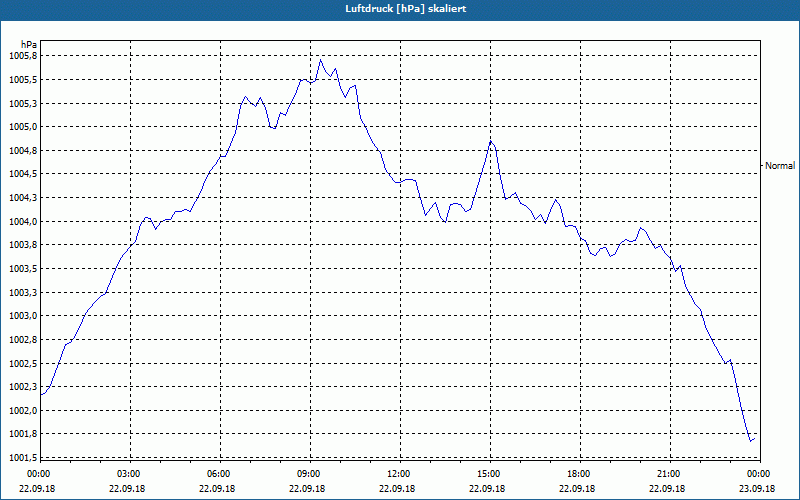This screenshot has width=800, height=500.
Task: Click the chart title "Luftdruck [hPa] skaliert"
Action: coord(405,9)
